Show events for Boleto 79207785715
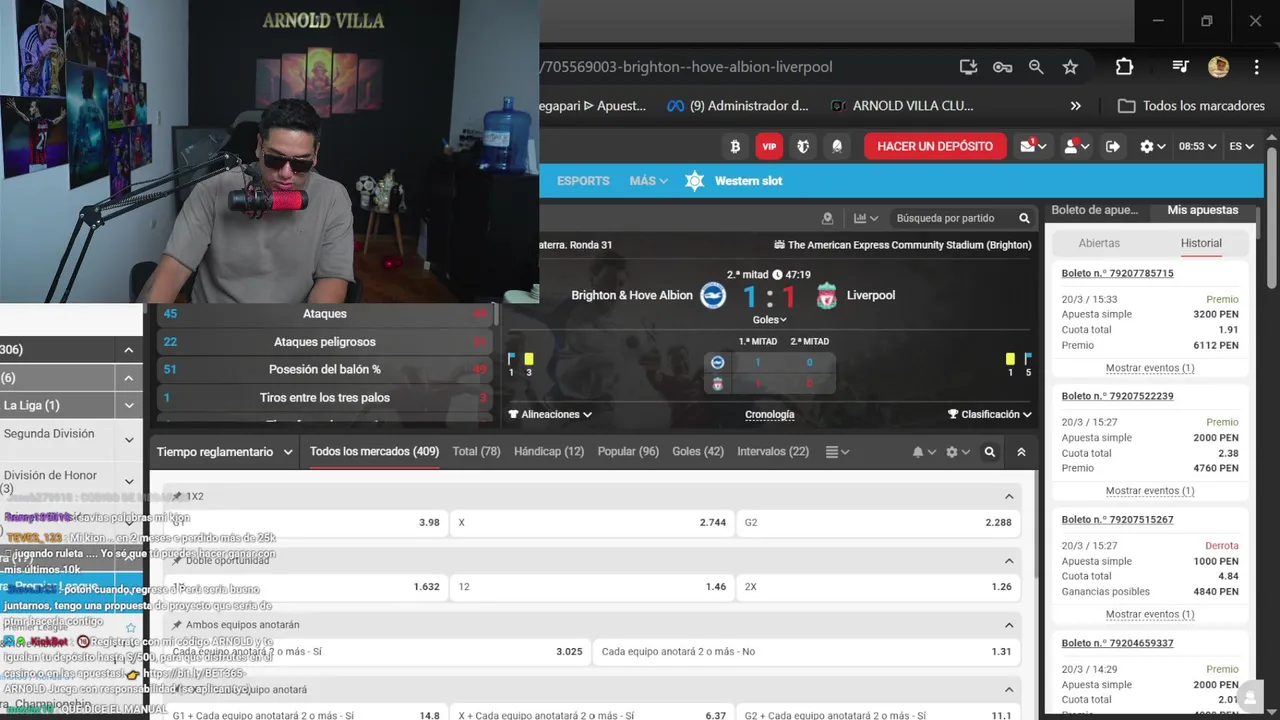Viewport: 1280px width, 720px height. (1150, 368)
